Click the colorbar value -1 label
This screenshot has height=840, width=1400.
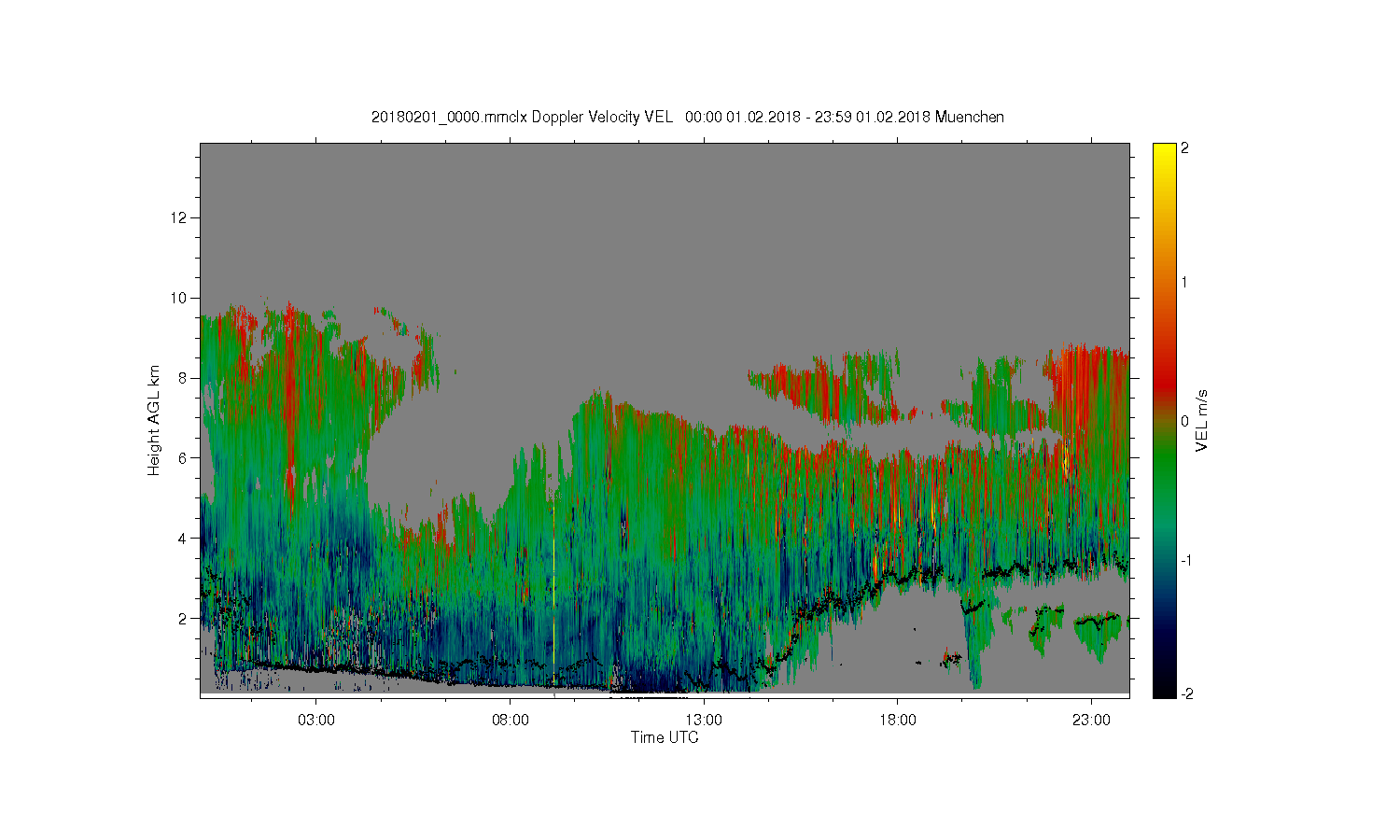pos(1186,560)
